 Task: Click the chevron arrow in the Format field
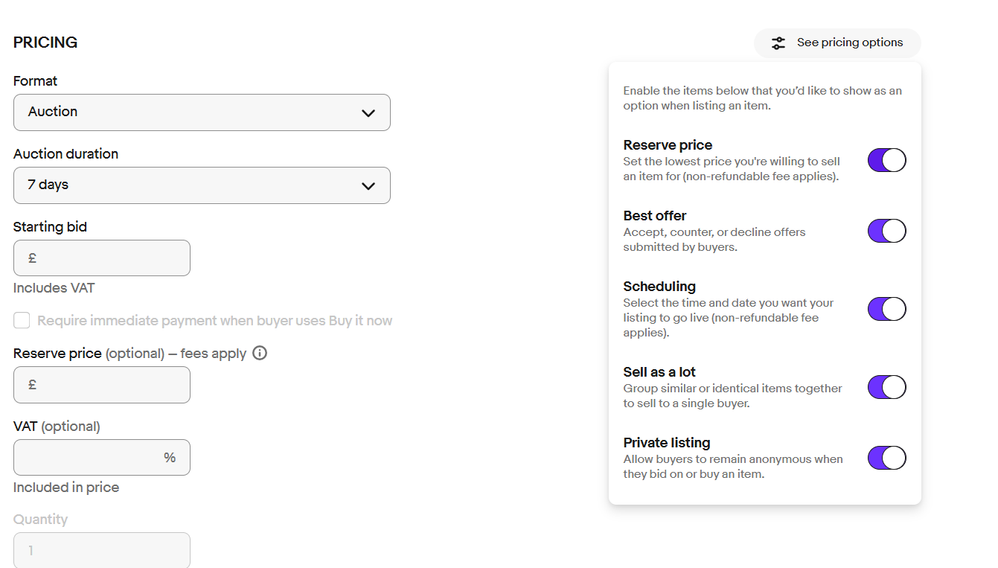tap(368, 113)
